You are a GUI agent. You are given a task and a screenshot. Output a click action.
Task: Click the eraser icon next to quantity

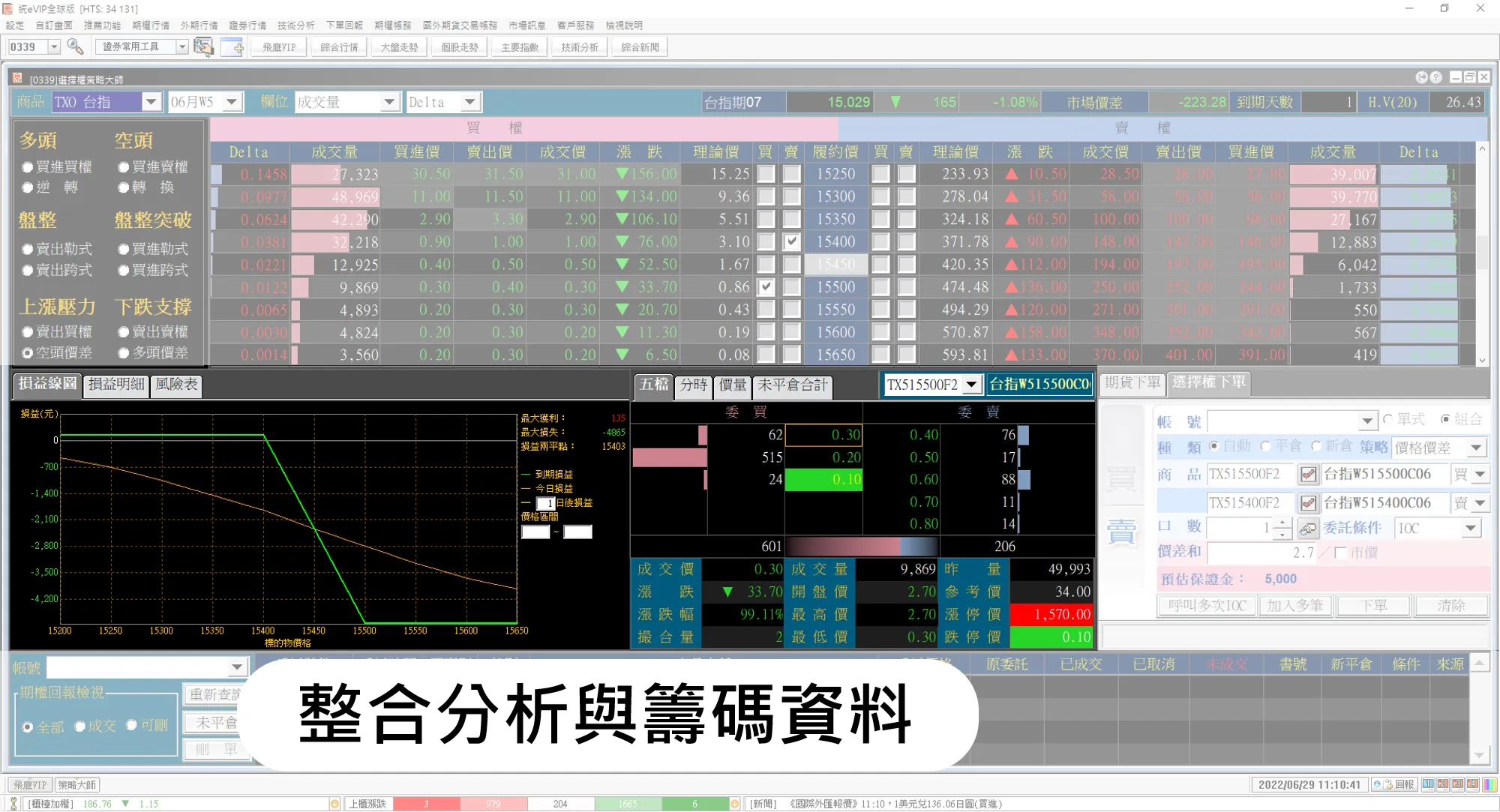point(1308,528)
